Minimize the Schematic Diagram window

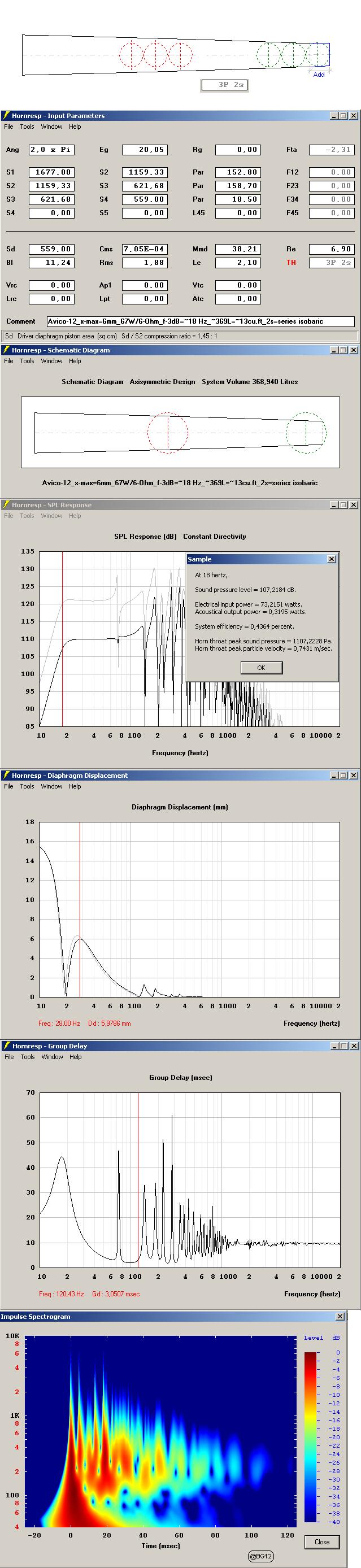coord(334,350)
